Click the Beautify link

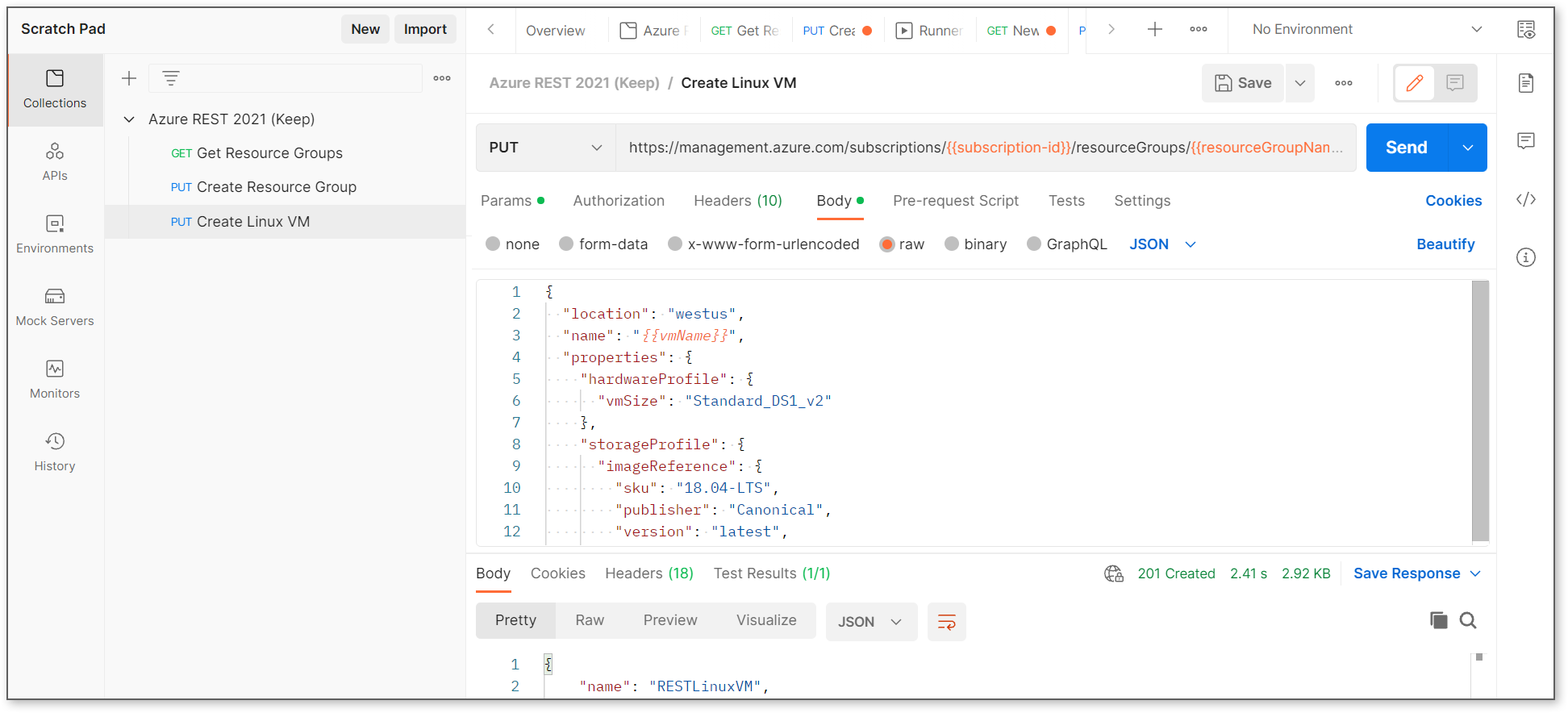(x=1445, y=244)
